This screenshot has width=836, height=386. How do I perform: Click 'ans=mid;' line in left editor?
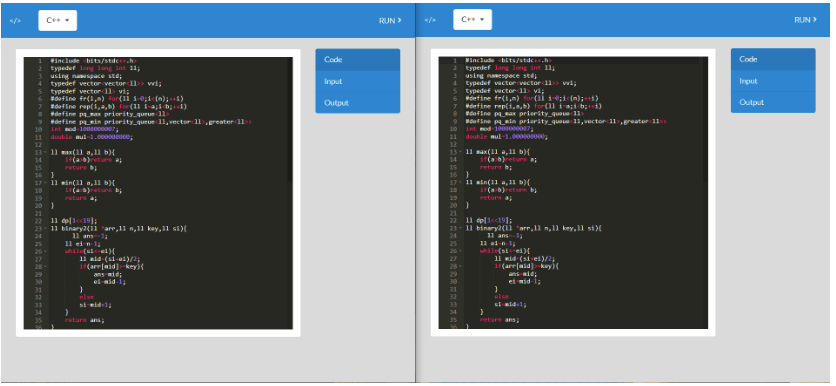pos(107,274)
